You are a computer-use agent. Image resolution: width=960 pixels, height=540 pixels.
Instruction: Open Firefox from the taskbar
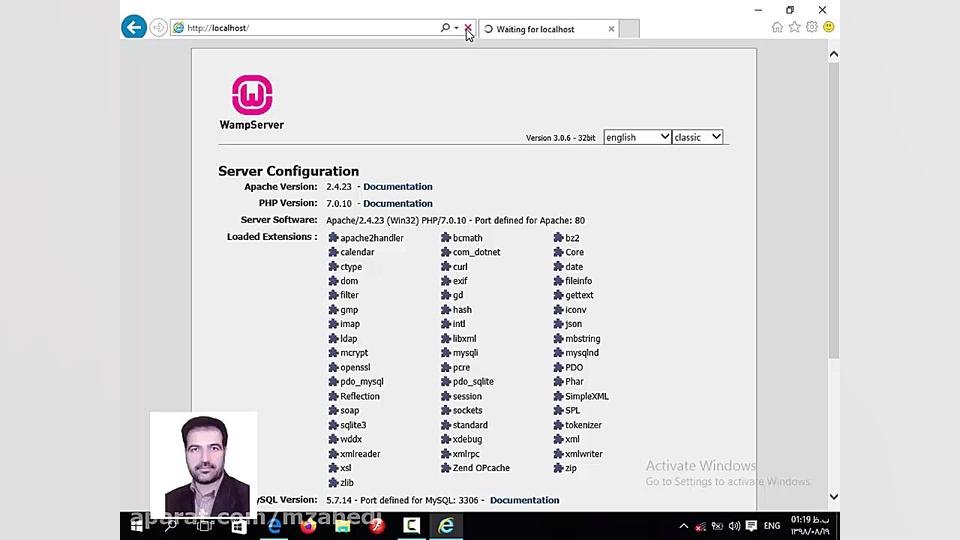click(x=308, y=526)
